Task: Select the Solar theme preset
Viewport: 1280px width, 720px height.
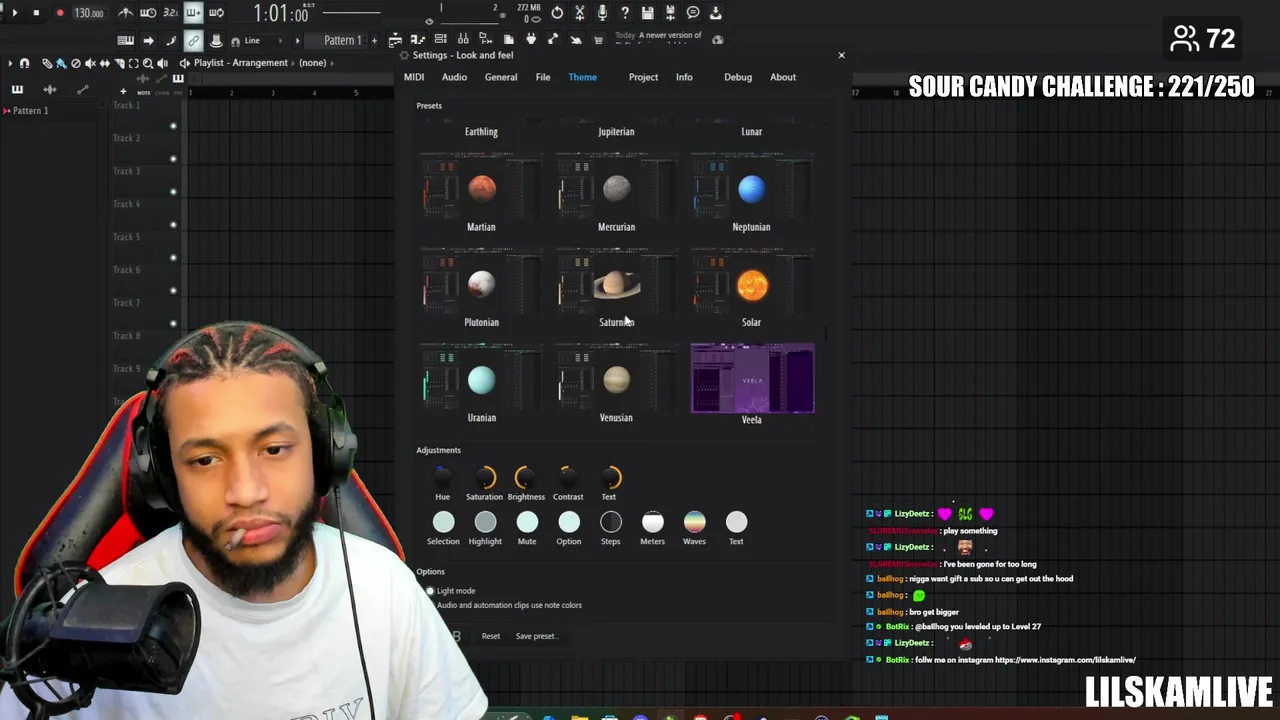Action: pos(751,290)
